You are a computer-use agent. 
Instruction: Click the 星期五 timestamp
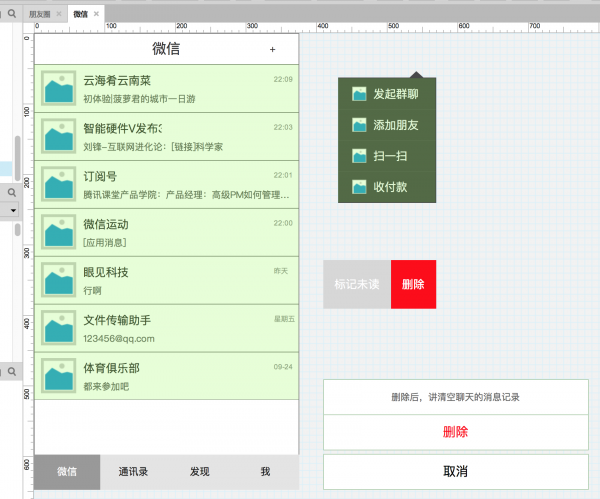click(284, 319)
